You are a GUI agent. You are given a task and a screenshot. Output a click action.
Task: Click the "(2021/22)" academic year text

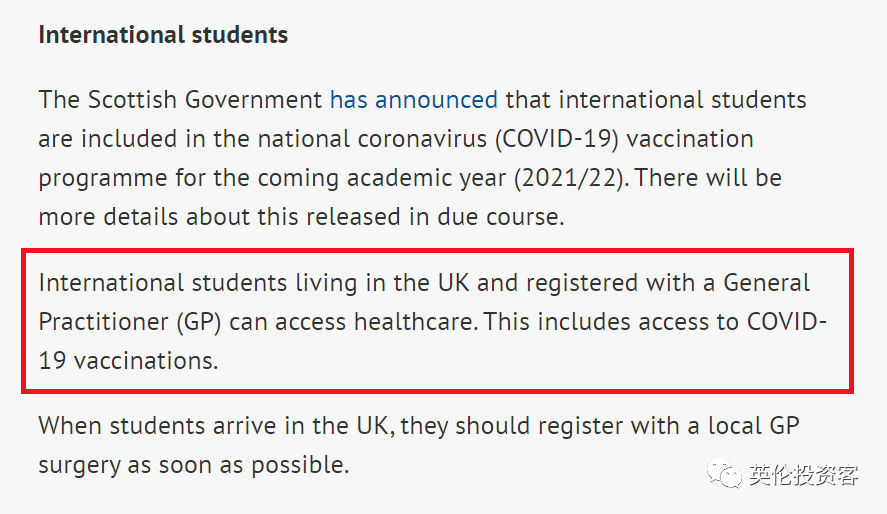tap(570, 178)
